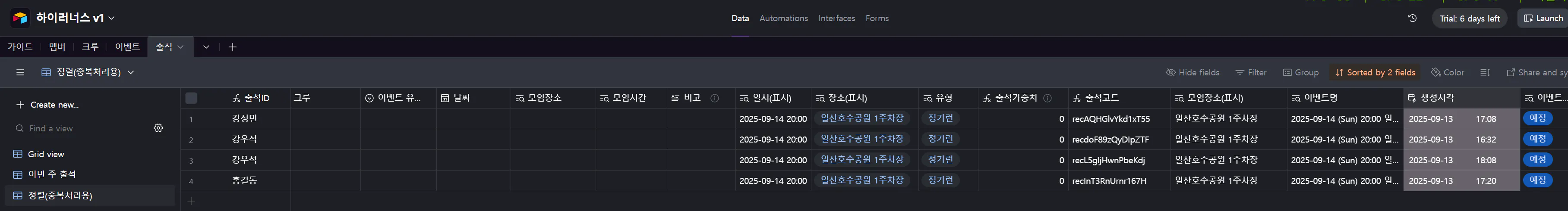This screenshot has height=211, width=1568.
Task: Click the Airtable base logo icon
Action: (x=20, y=18)
